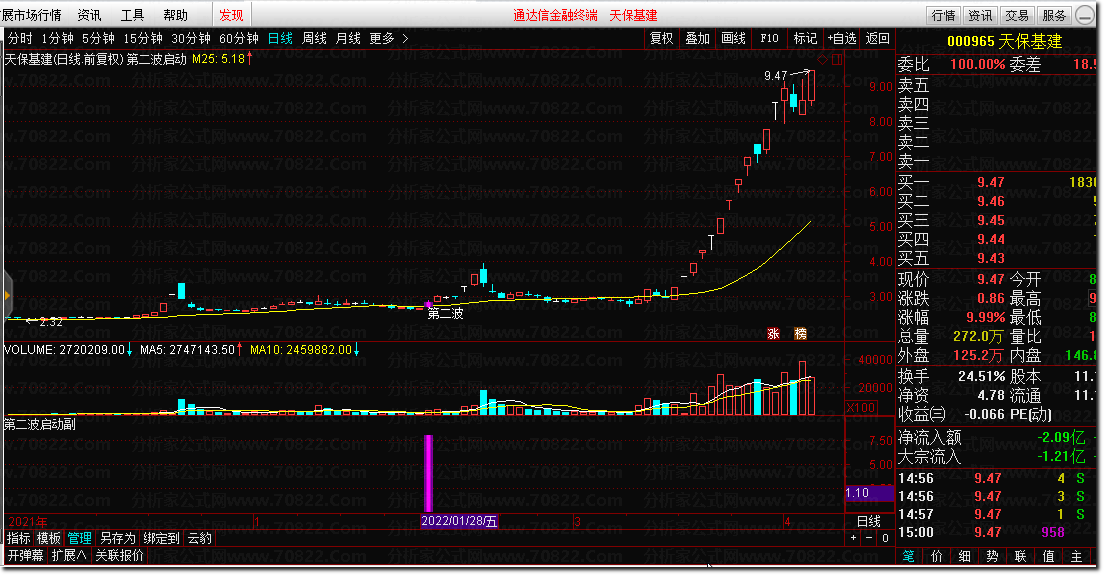
Task: Switch to 月线 monthly chart
Action: click(x=348, y=38)
